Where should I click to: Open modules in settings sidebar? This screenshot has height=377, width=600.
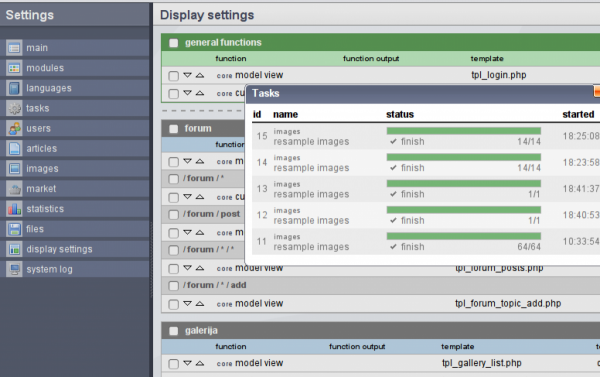45,68
